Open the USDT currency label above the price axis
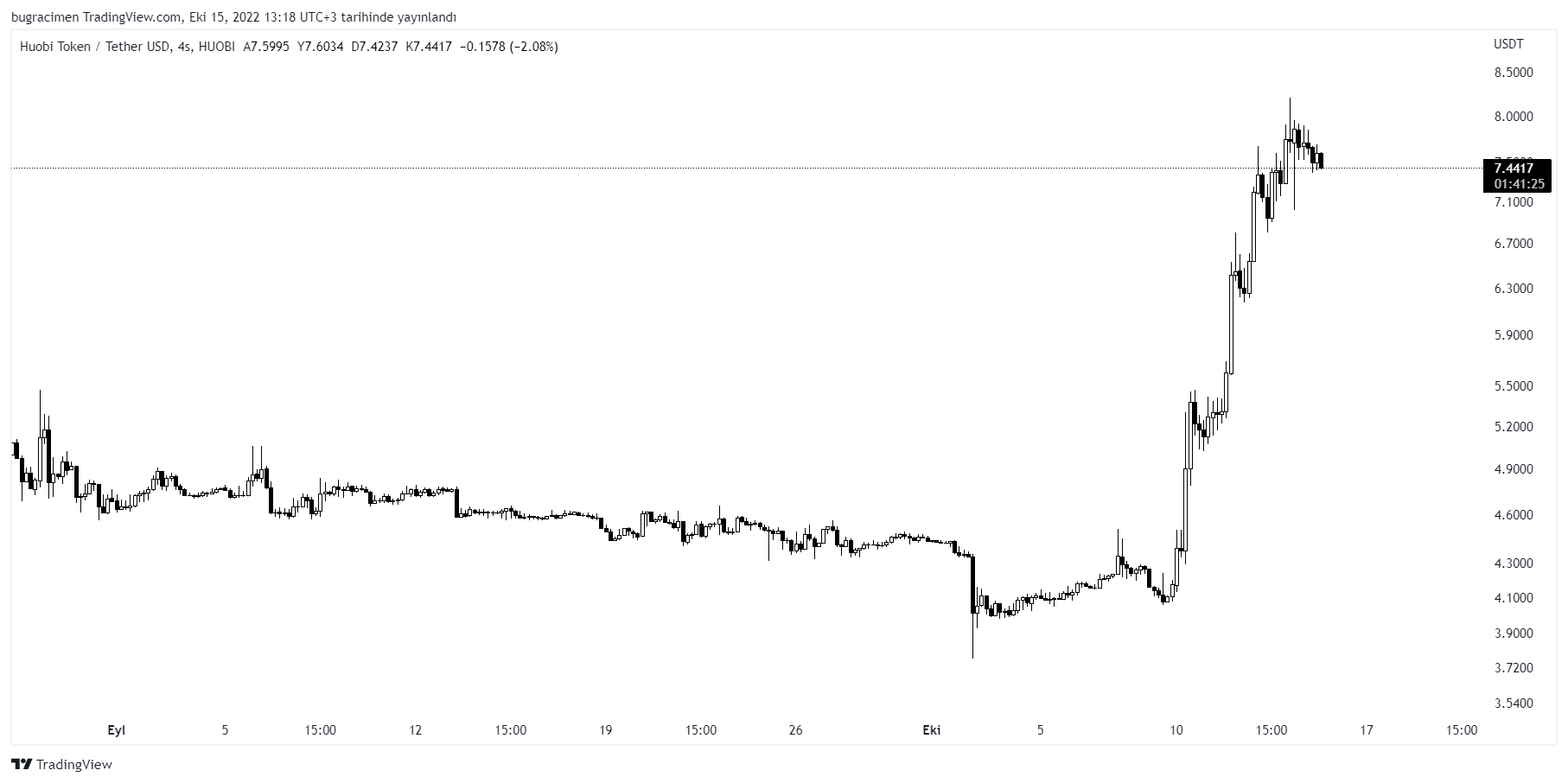Image resolution: width=1568 pixels, height=783 pixels. 1508,44
